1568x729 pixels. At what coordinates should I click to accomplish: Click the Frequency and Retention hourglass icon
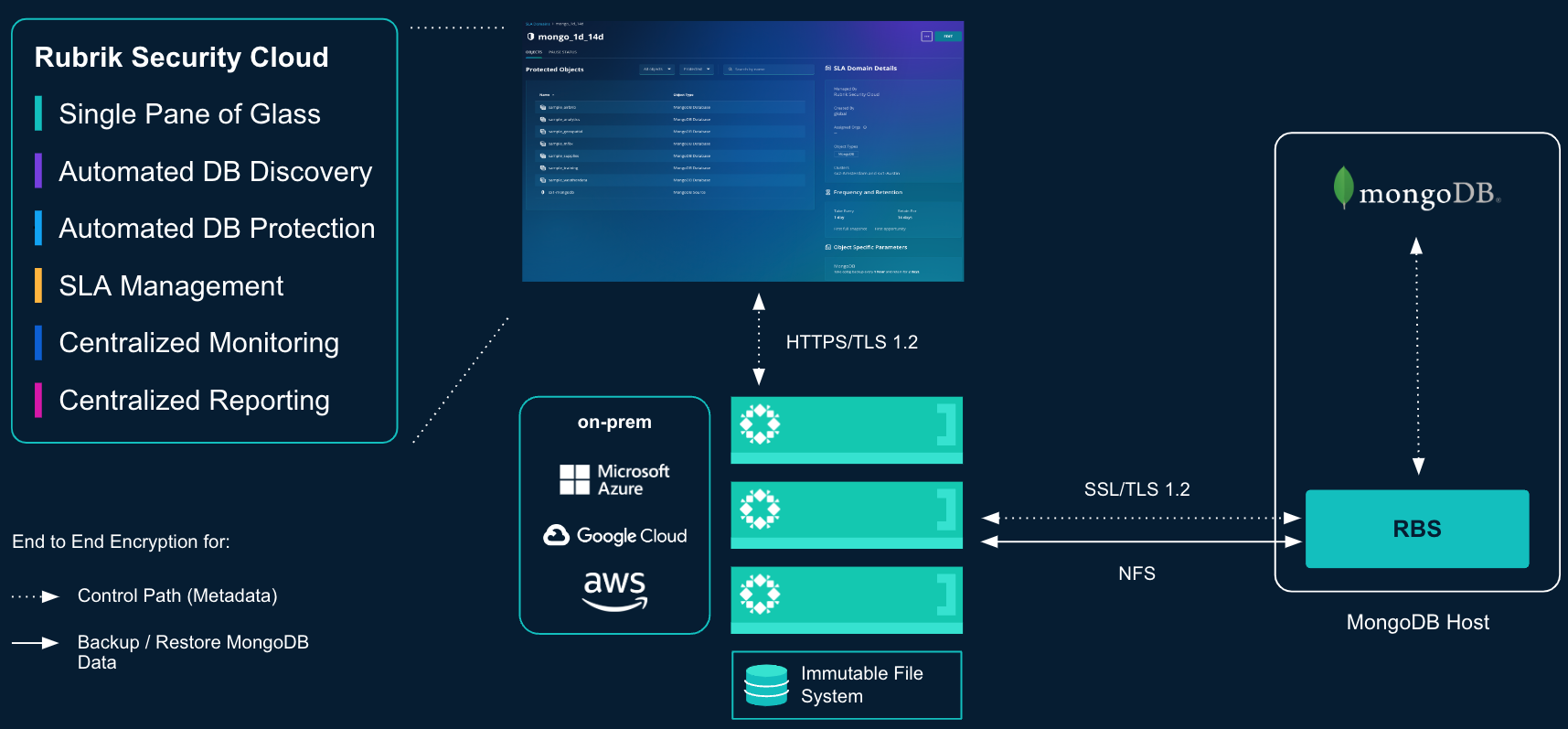click(827, 192)
